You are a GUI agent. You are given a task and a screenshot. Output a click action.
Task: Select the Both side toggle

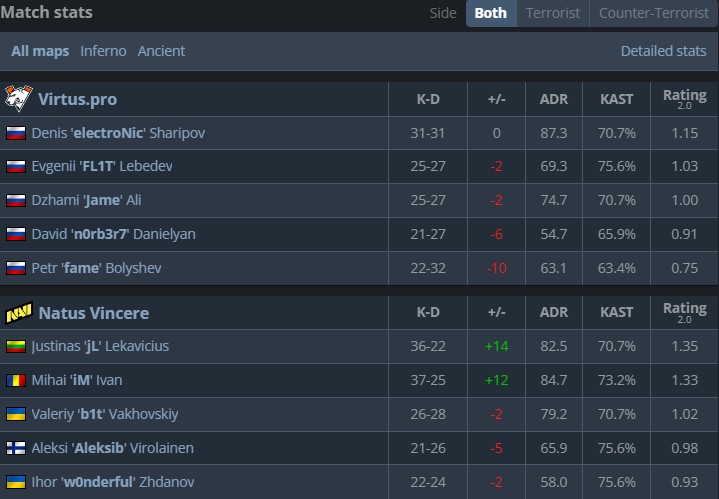pyautogui.click(x=490, y=13)
